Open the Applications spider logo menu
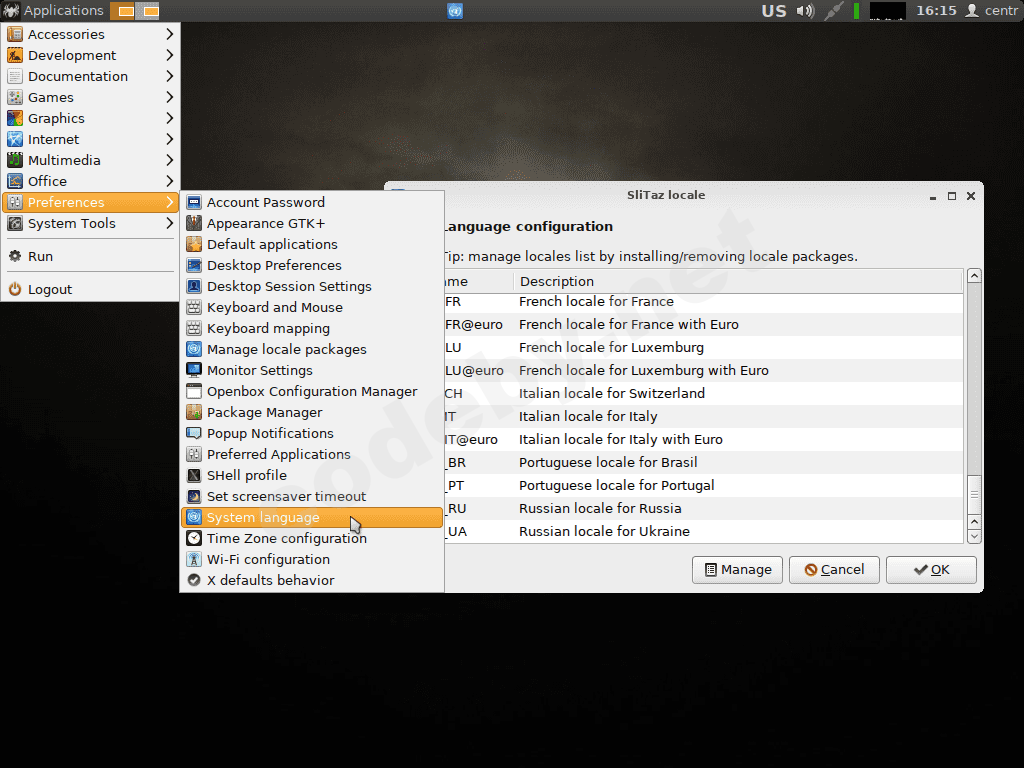 click(11, 10)
